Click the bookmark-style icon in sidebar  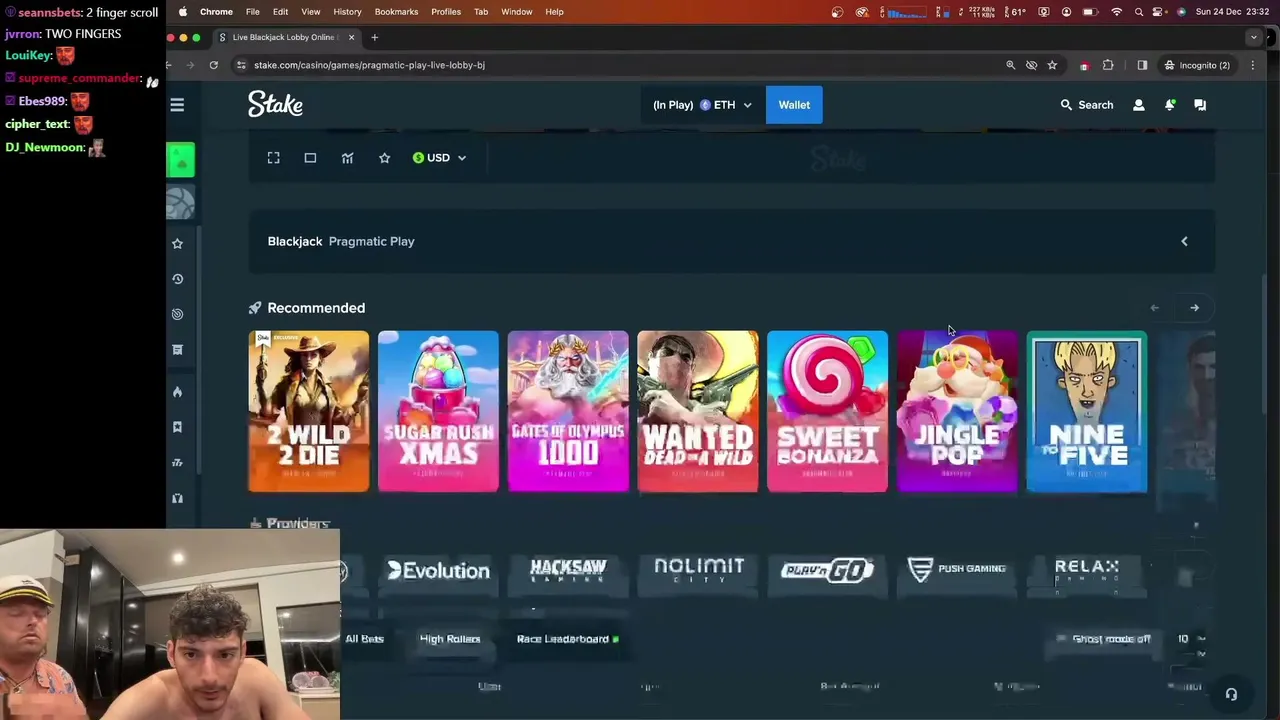[177, 427]
